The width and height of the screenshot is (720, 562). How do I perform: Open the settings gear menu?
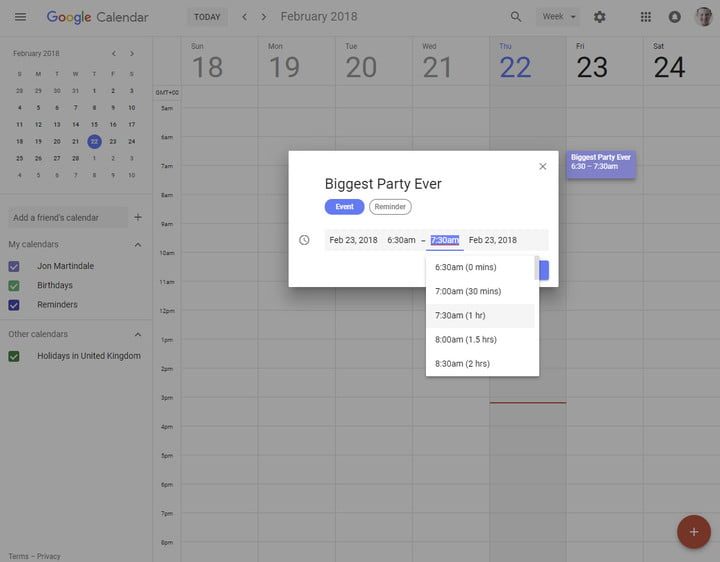coord(599,17)
